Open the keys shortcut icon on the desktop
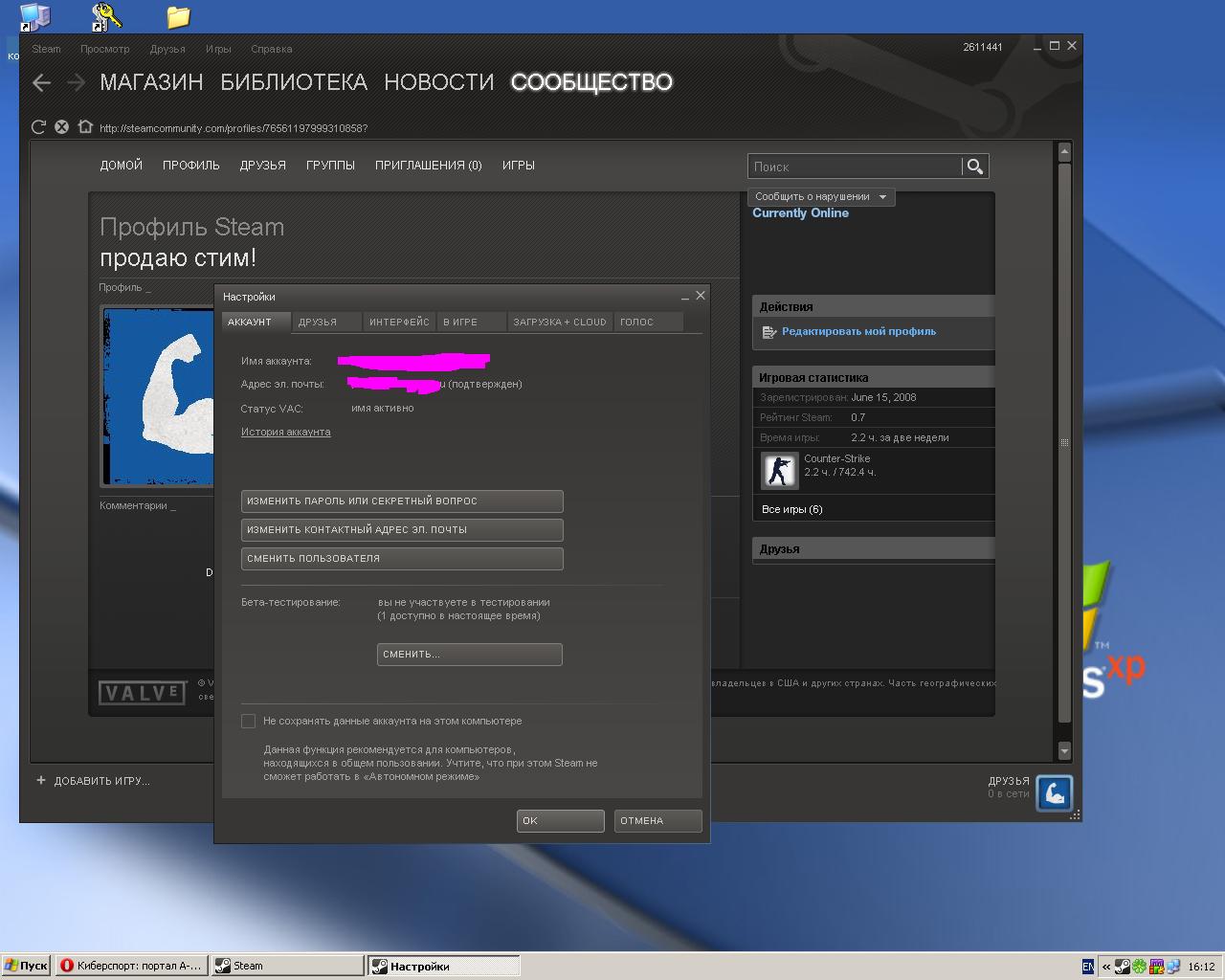The height and width of the screenshot is (980, 1225). click(x=105, y=16)
